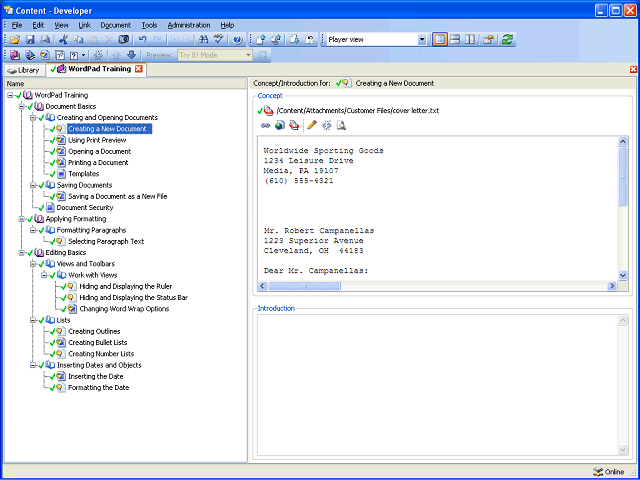640x480 pixels.
Task: Click the horizontal scrollbar thumb in Concept preview
Action: (304, 286)
